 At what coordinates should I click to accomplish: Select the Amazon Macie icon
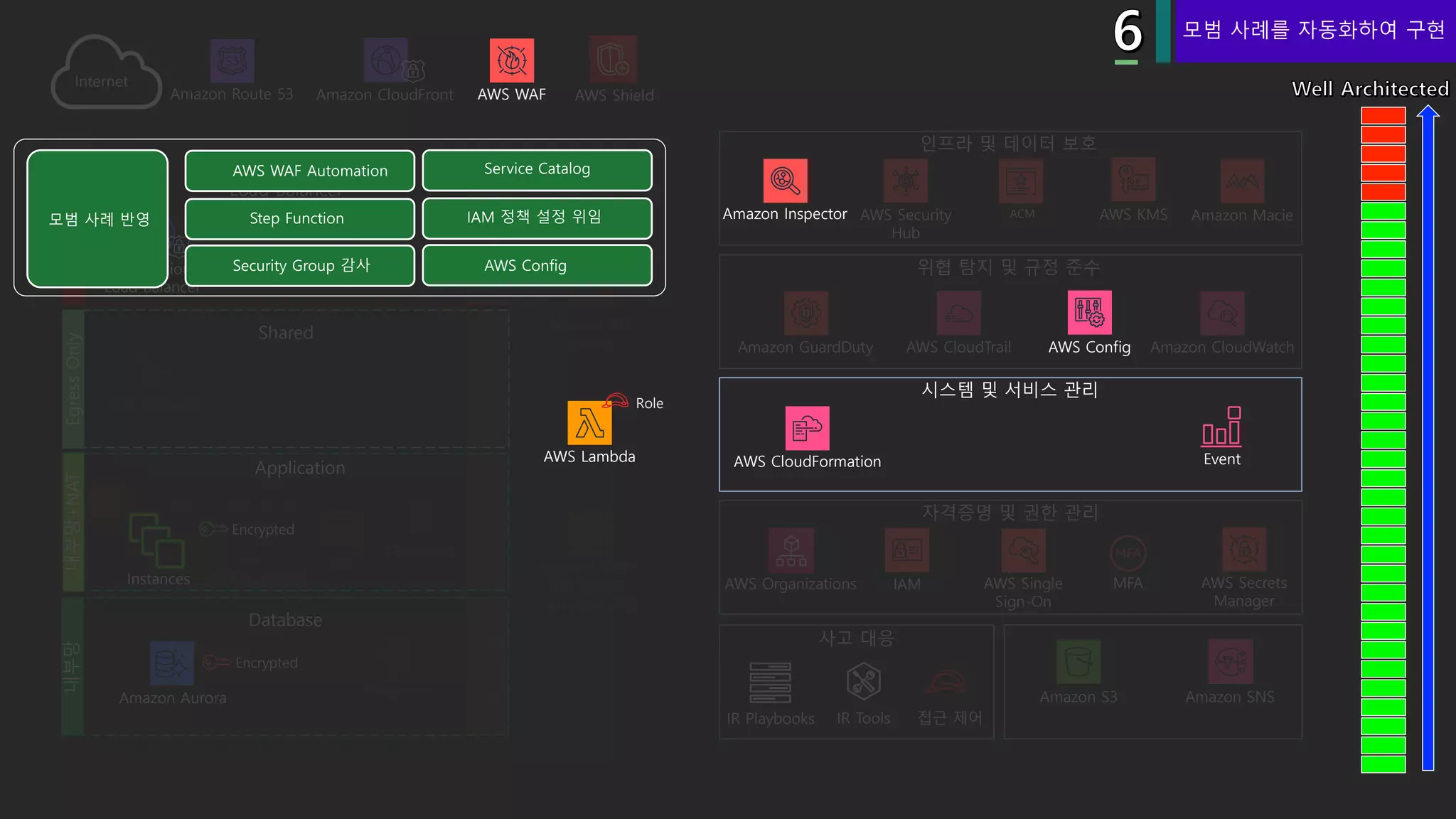pyautogui.click(x=1242, y=181)
